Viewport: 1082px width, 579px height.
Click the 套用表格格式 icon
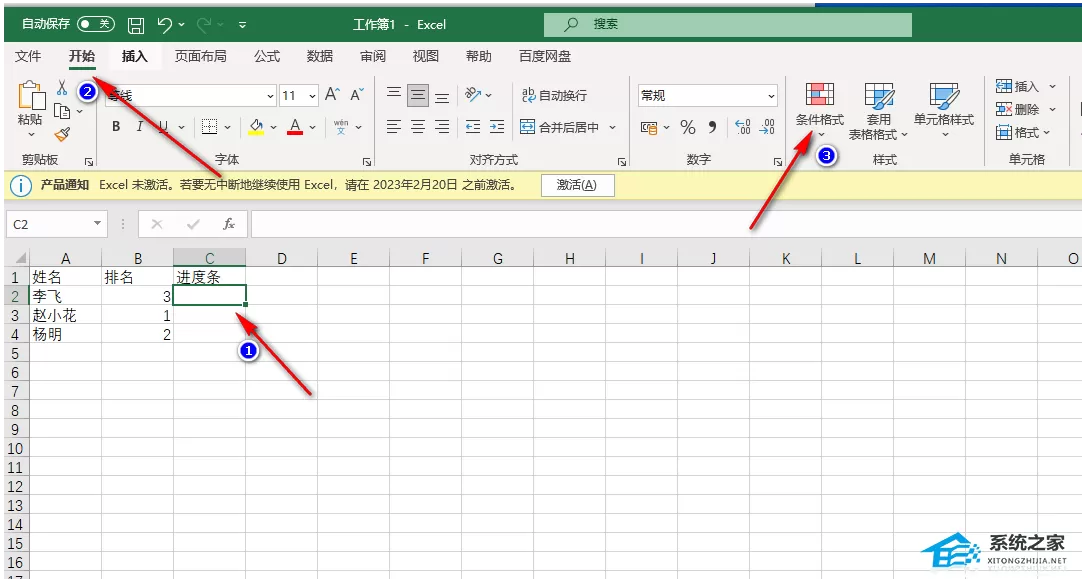pos(878,95)
